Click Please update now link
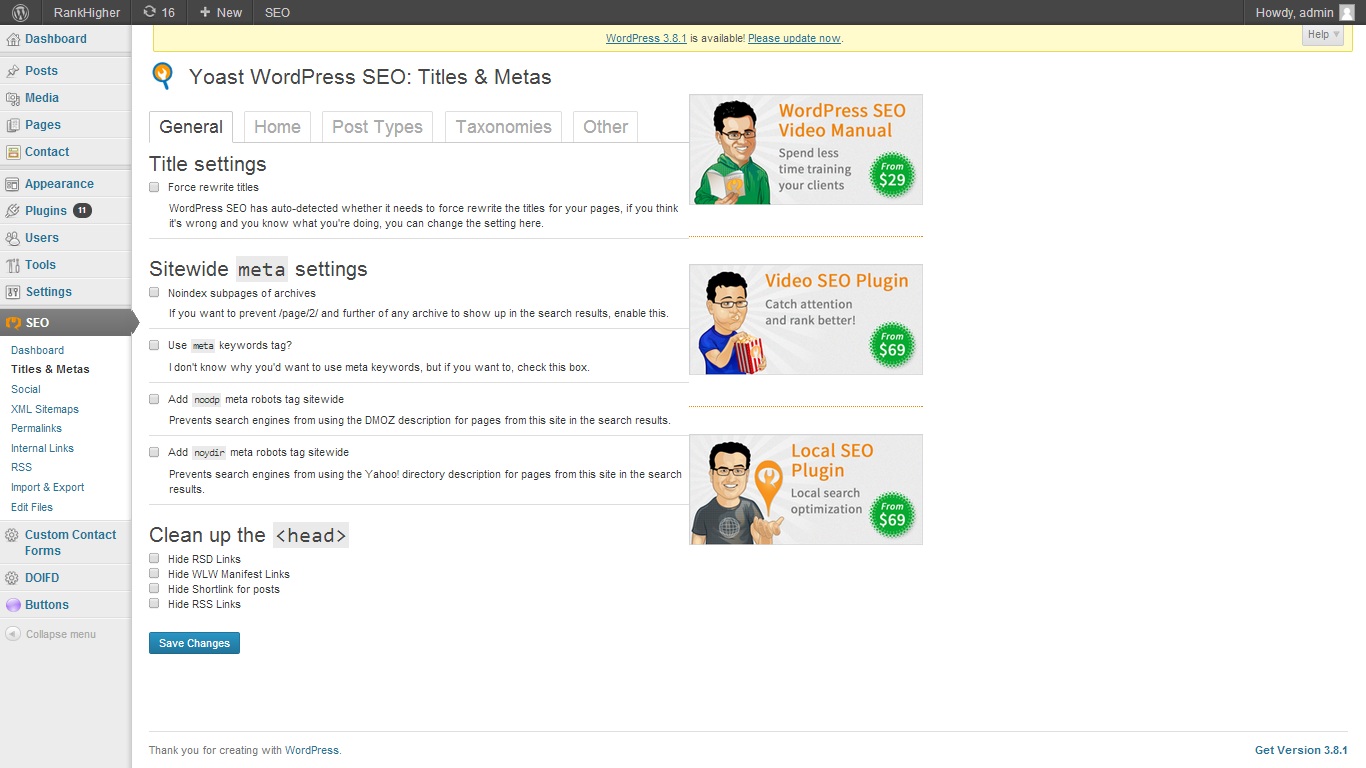 point(794,38)
